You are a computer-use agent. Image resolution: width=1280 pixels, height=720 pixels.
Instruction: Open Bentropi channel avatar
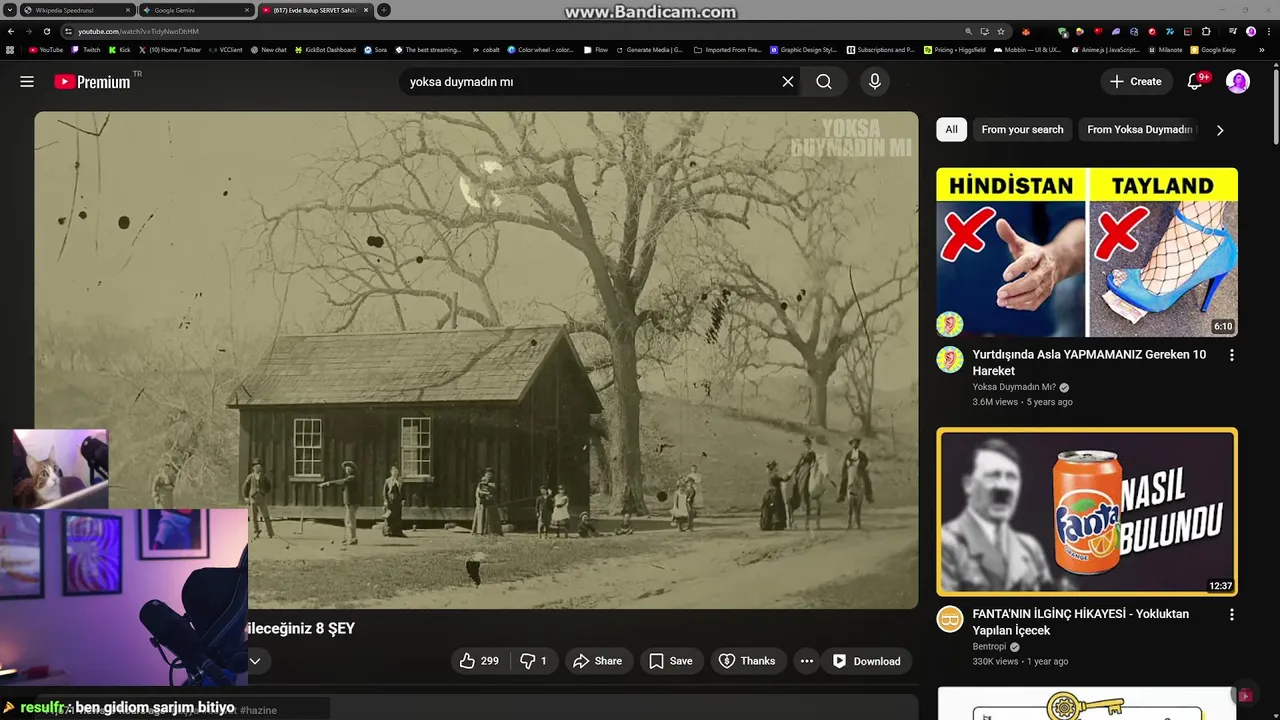(950, 619)
